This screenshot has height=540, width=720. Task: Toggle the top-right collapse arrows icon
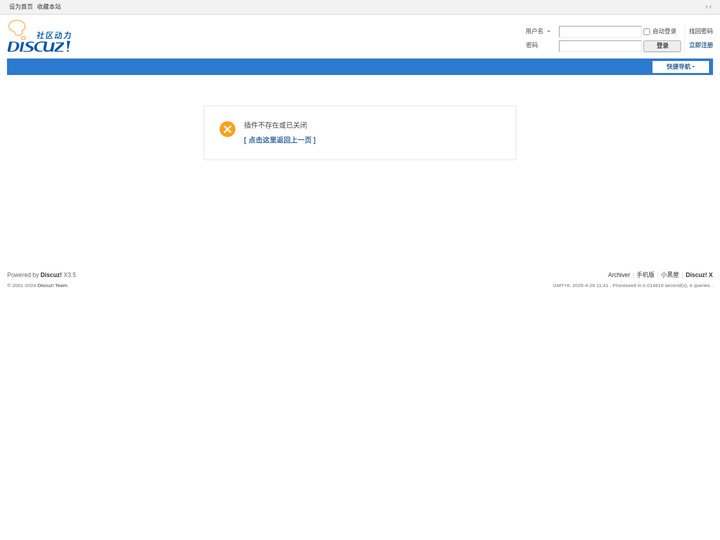[x=708, y=7]
